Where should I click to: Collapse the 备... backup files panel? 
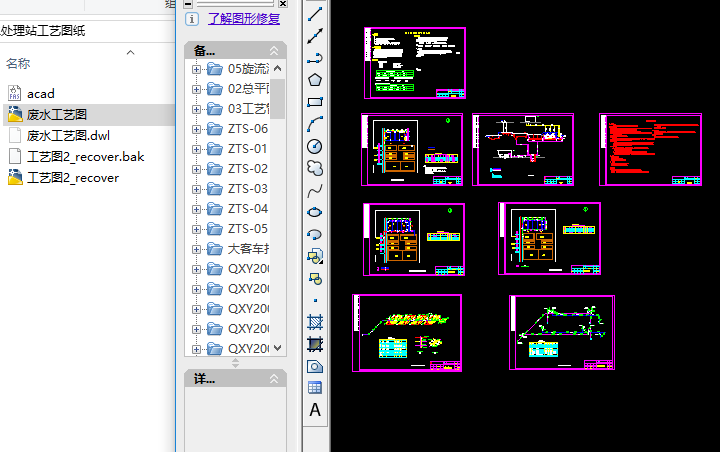click(274, 51)
